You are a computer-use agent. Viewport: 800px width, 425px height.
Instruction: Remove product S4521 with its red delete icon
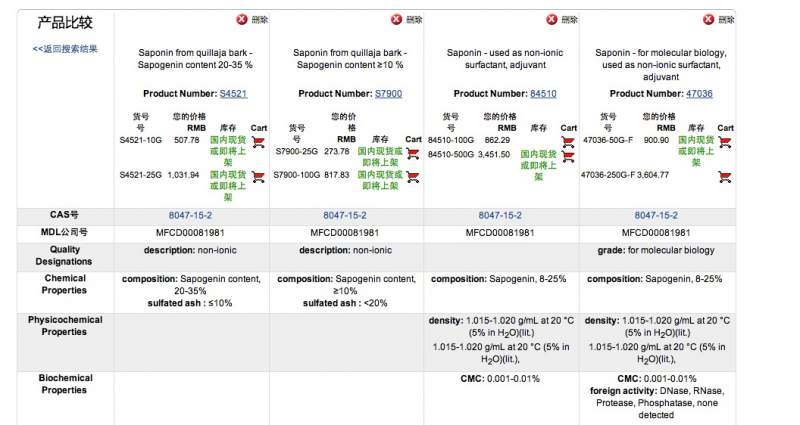[241, 19]
